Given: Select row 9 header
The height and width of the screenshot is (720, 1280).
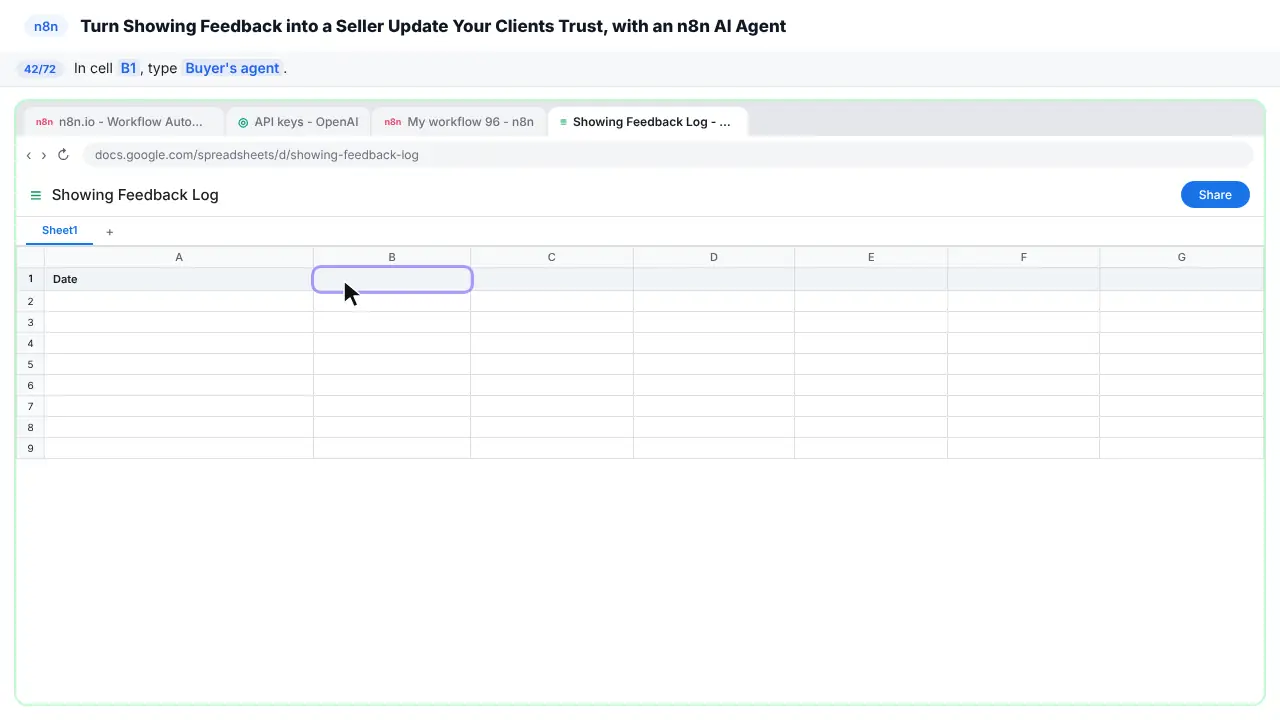Looking at the screenshot, I should [x=31, y=448].
